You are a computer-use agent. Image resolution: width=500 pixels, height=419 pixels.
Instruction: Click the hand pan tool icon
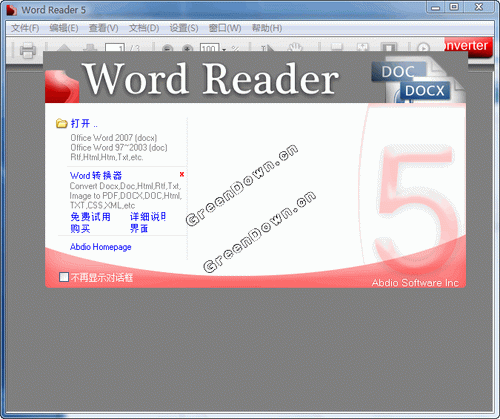[294, 48]
